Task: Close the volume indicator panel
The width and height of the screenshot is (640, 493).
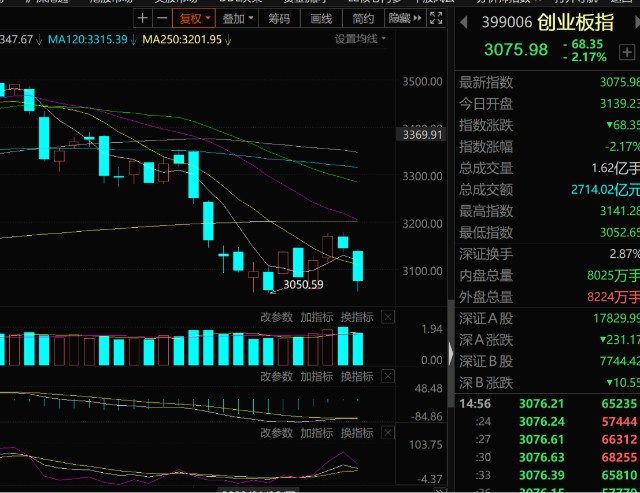Action: (x=388, y=318)
